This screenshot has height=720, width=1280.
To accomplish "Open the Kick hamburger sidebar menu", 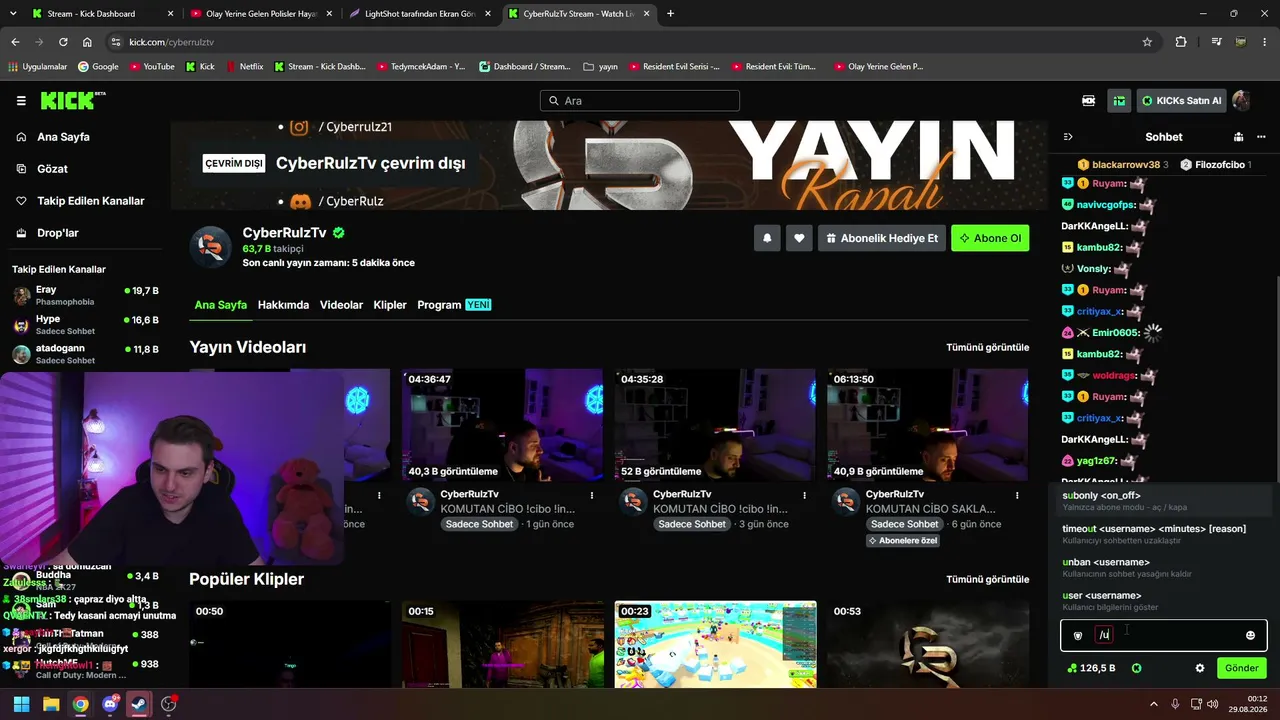I will [x=21, y=101].
